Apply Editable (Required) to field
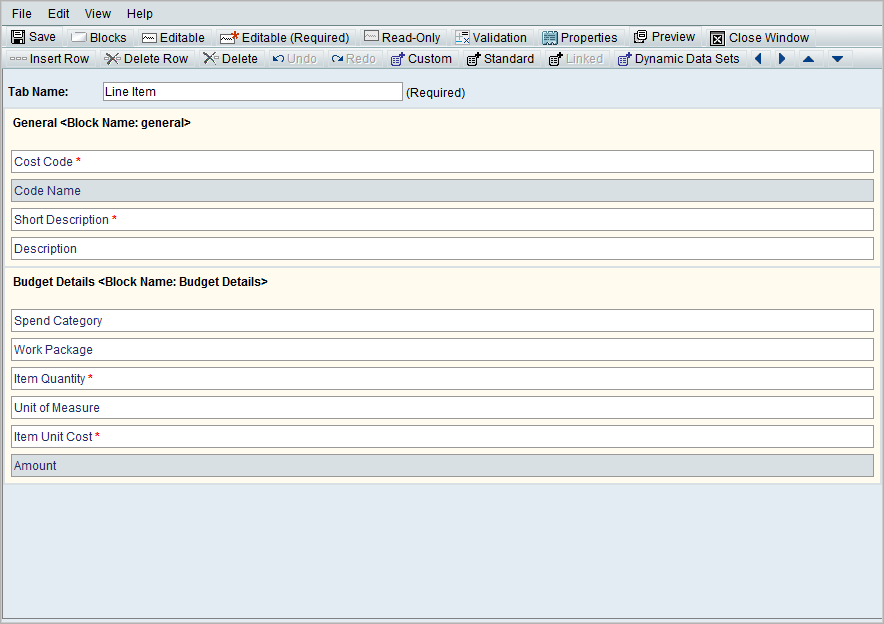884x624 pixels. pyautogui.click(x=285, y=37)
